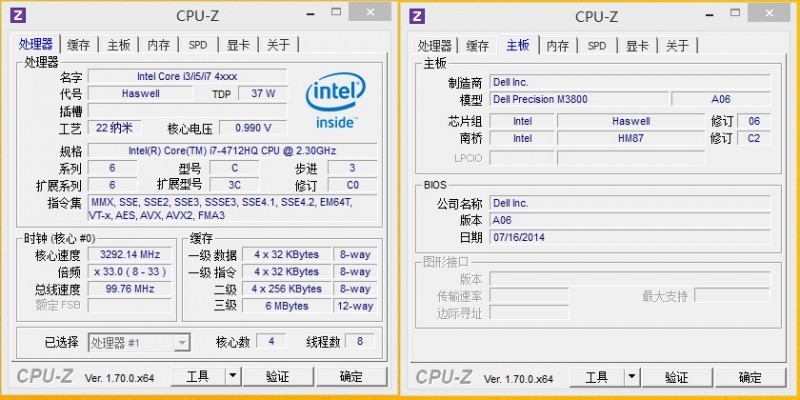
Task: Open the 关于 tab in the right window
Action: 677,45
